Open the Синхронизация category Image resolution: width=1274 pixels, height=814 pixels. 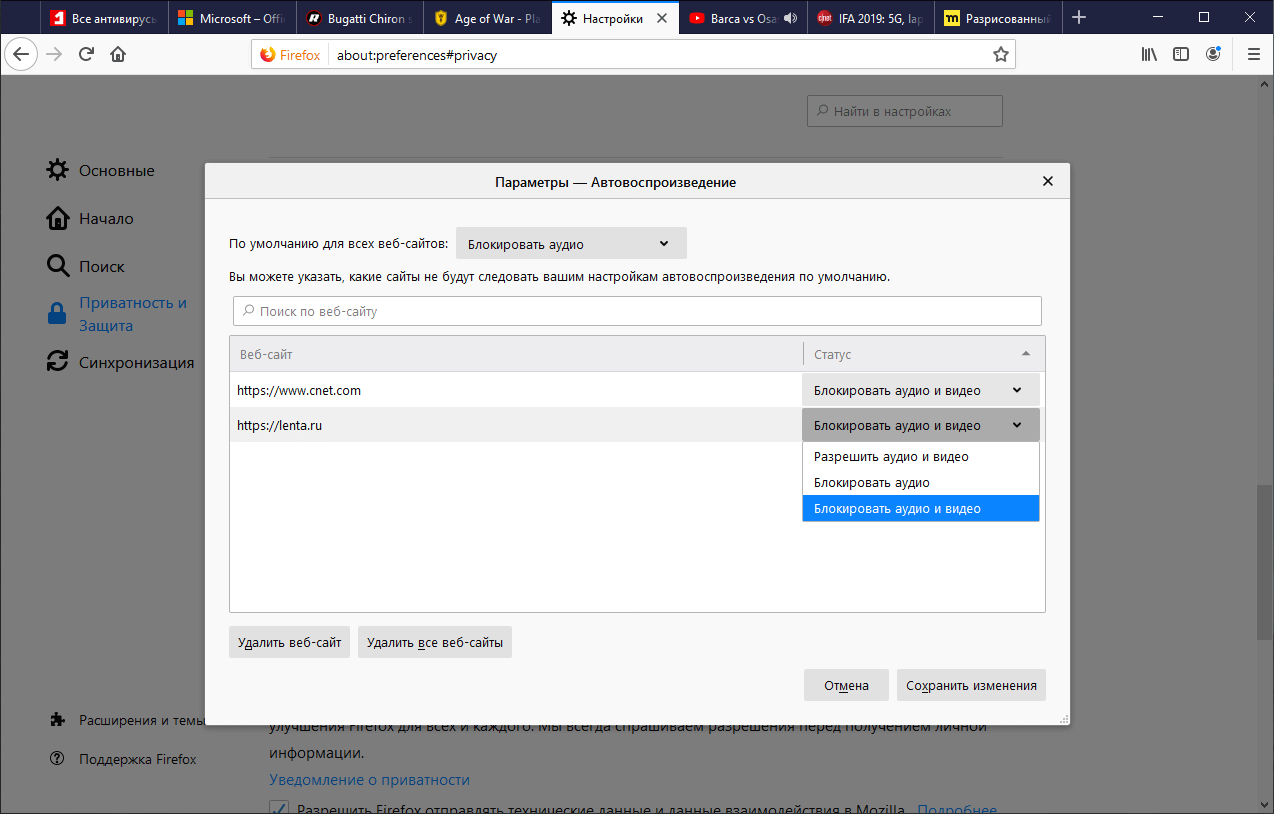coord(120,362)
